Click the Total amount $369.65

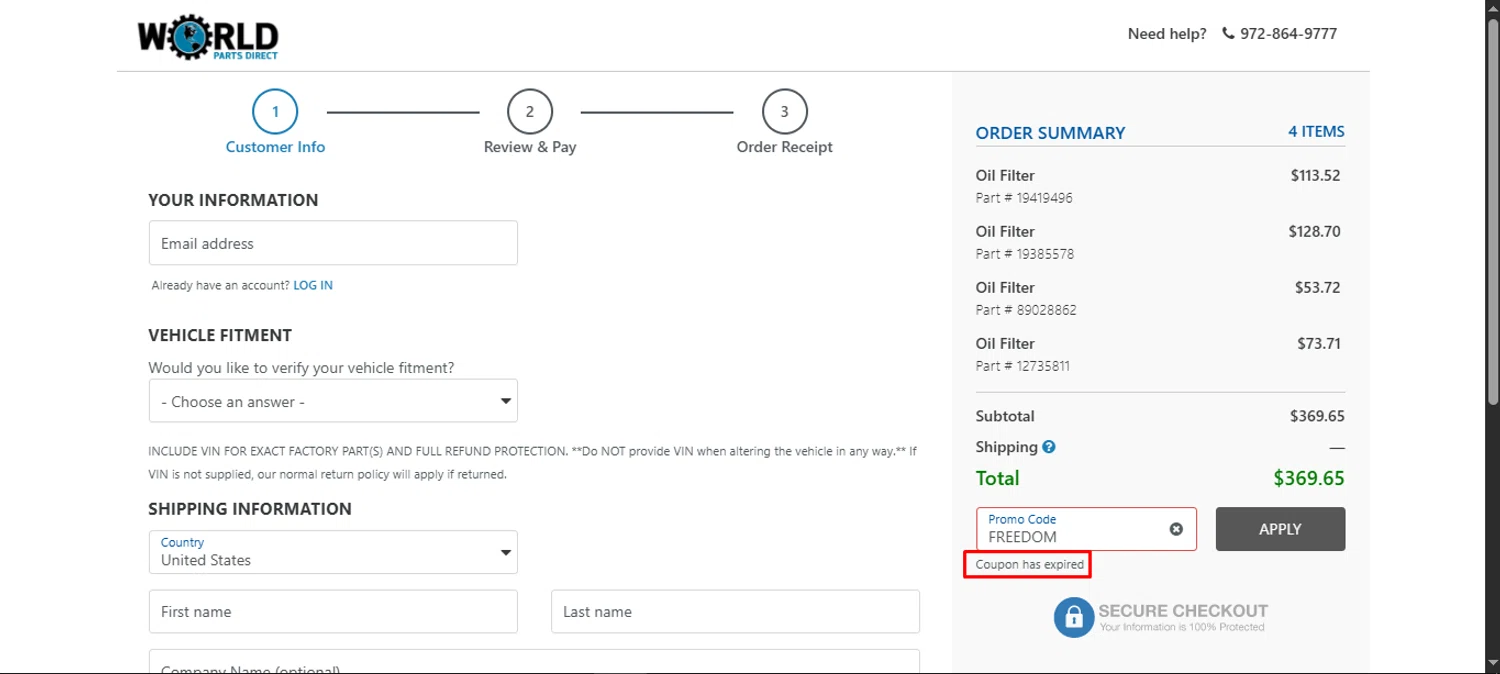pyautogui.click(x=1309, y=478)
